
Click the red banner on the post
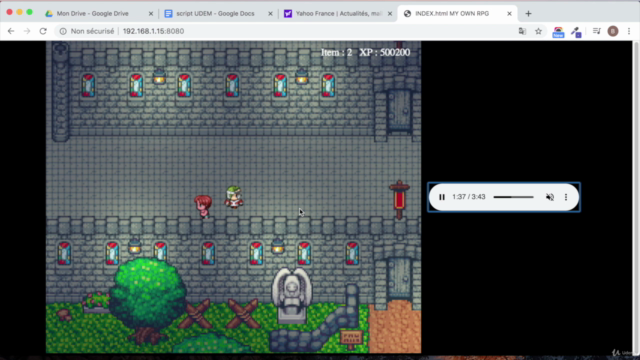pos(399,200)
